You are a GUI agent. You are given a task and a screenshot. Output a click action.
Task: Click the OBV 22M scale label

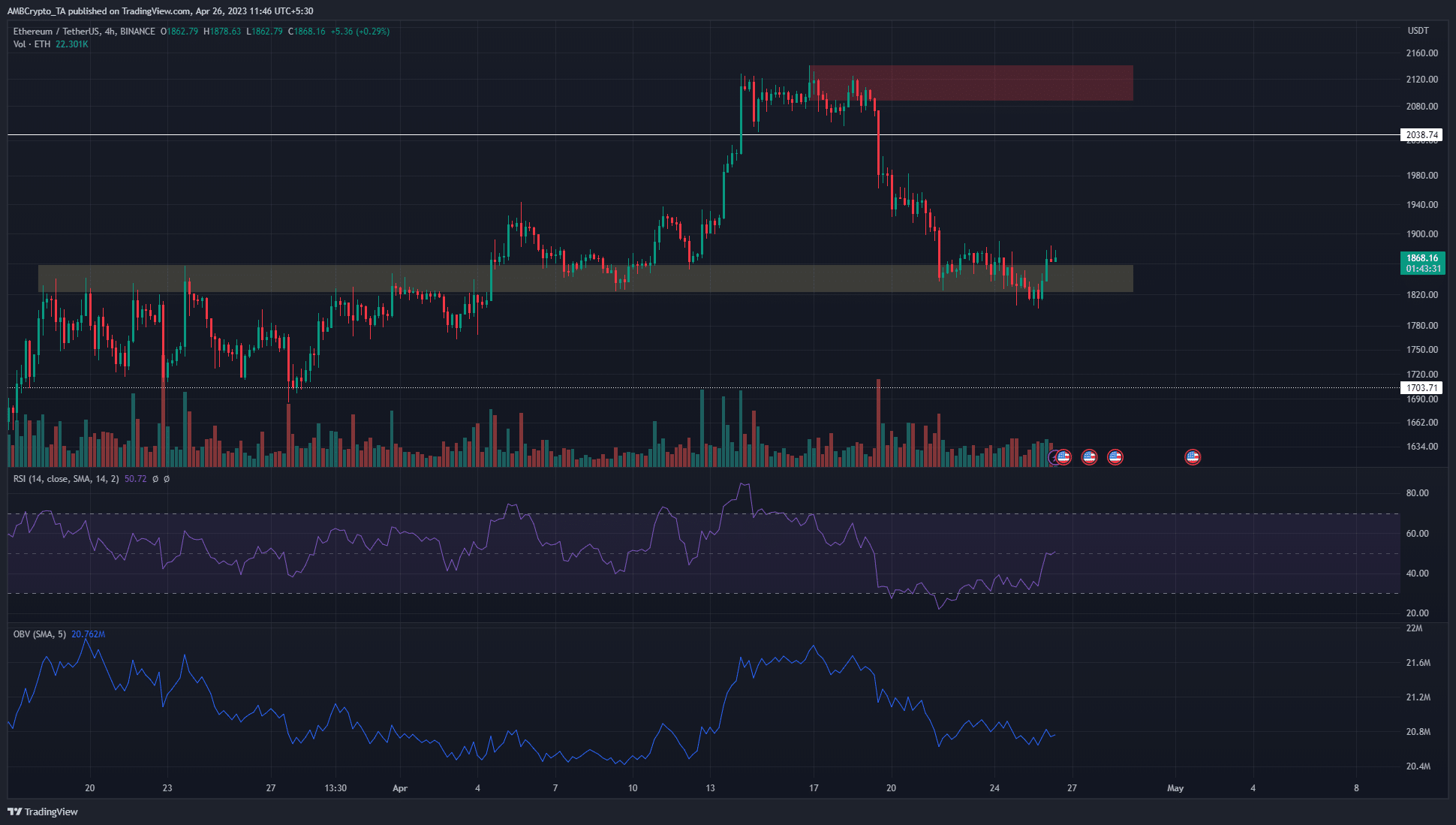coord(1414,628)
